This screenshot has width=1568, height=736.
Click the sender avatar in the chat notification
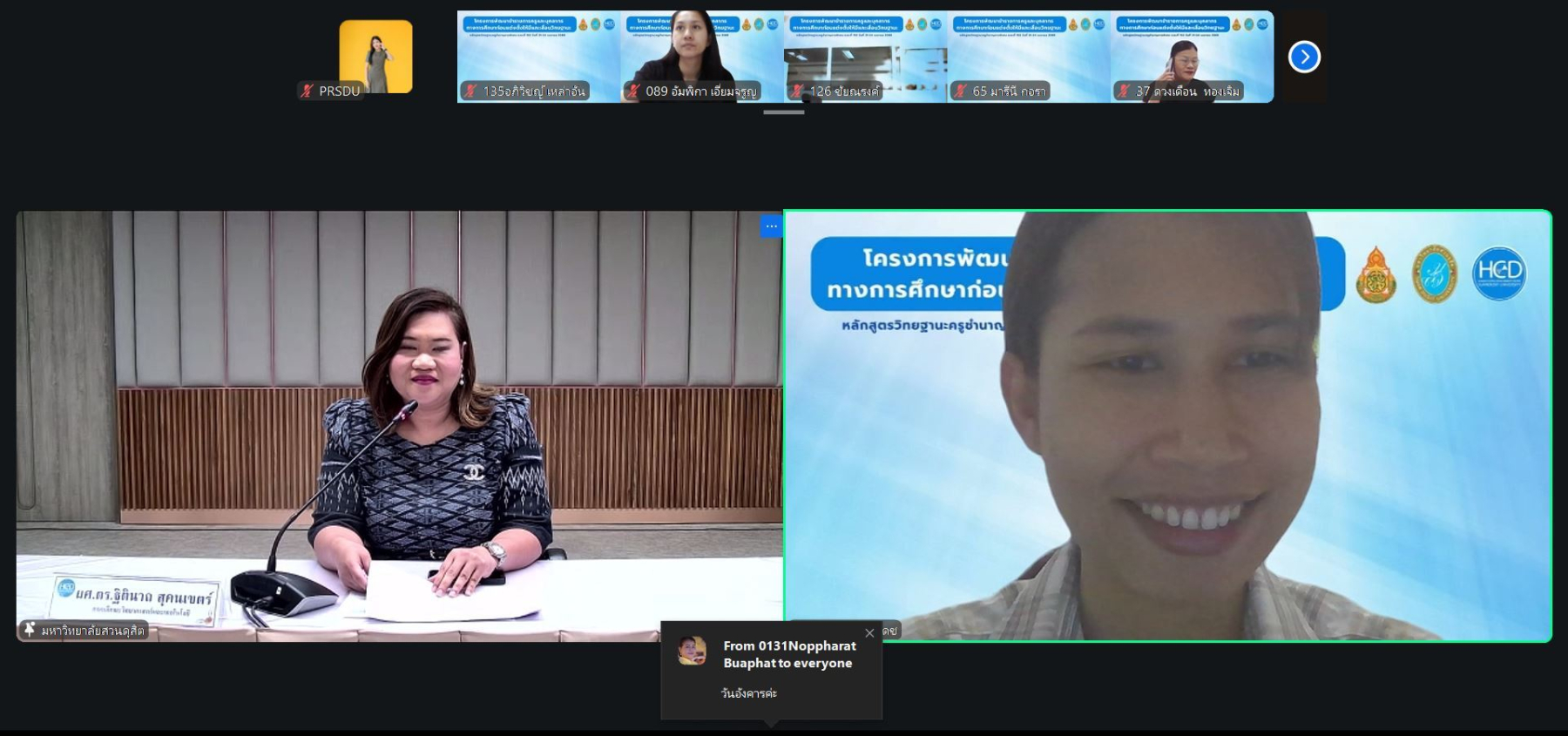coord(693,652)
